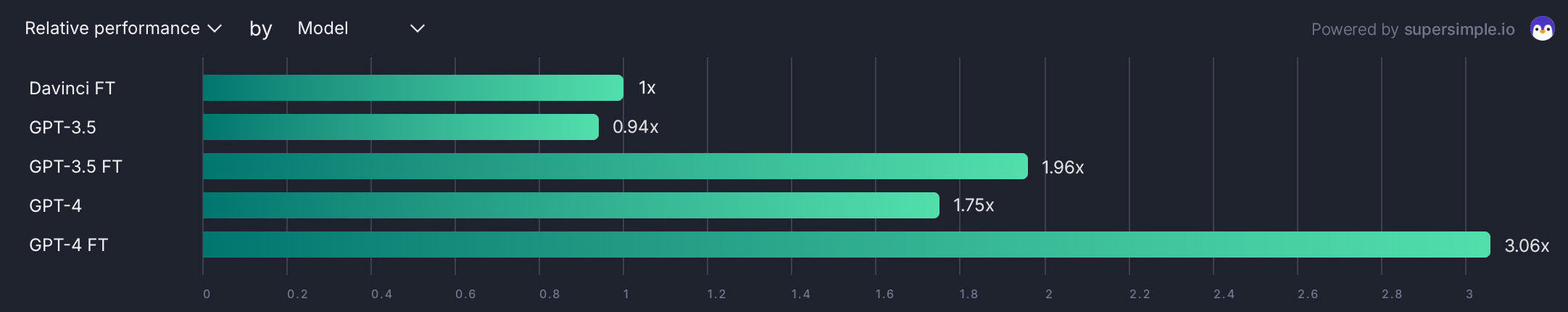Click the 1.75x value label

(x=974, y=205)
